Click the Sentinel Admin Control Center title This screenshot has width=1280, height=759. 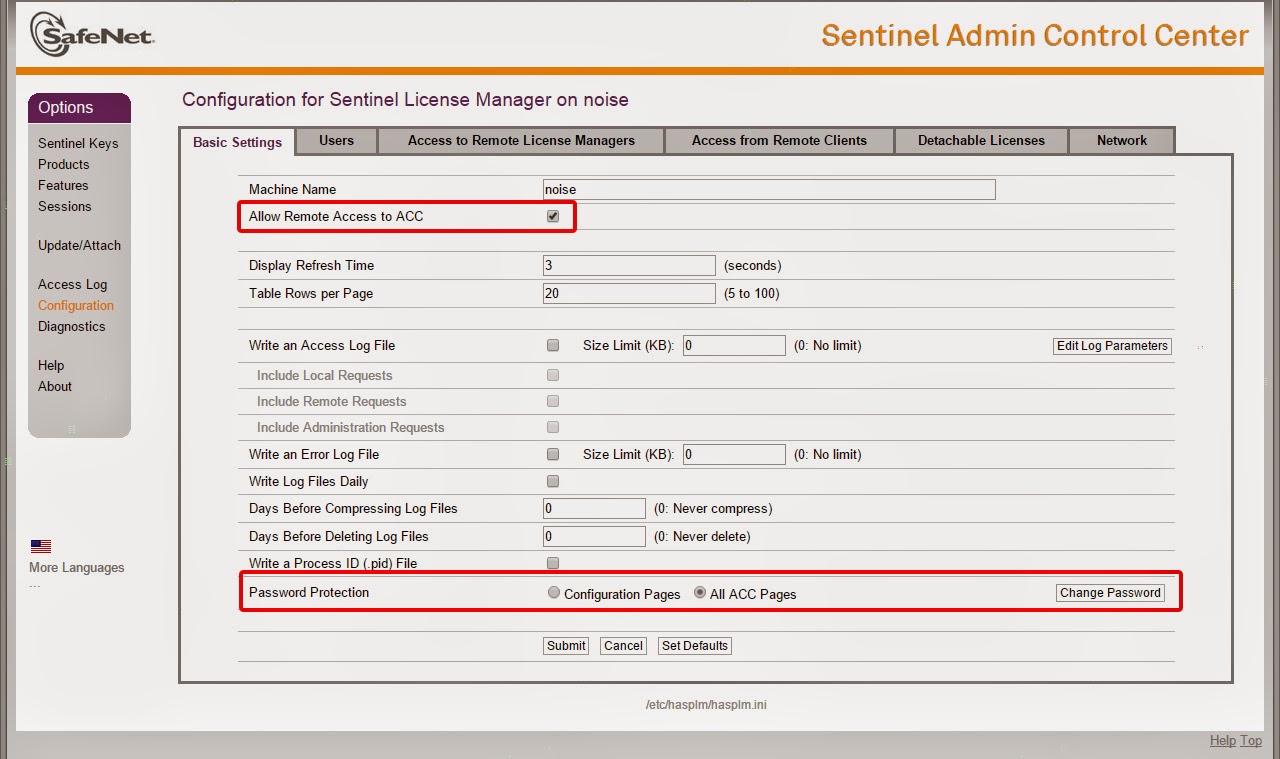click(1035, 36)
